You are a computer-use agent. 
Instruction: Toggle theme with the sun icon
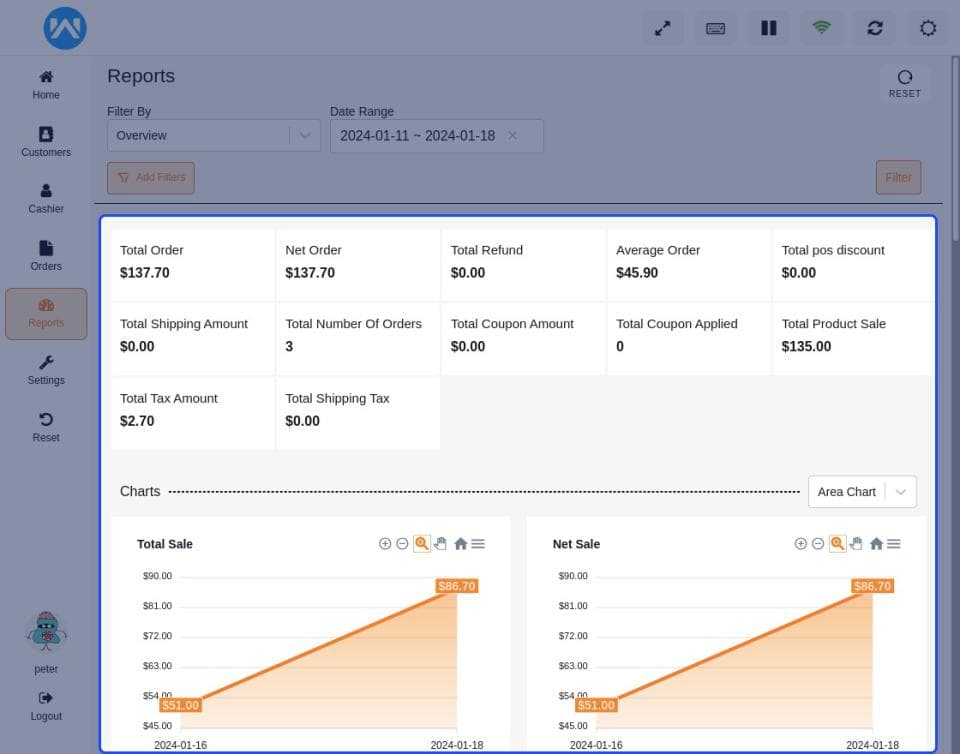tap(928, 28)
